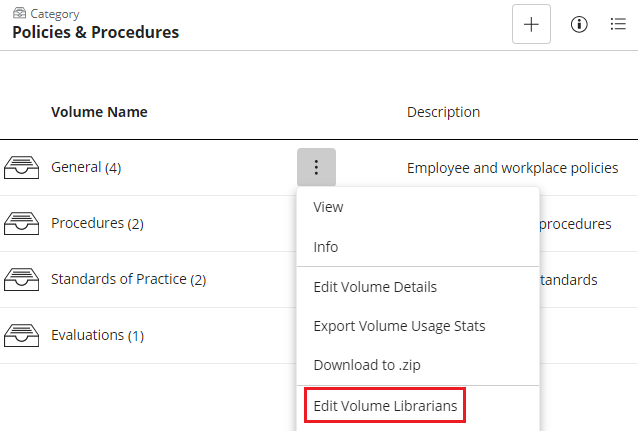This screenshot has height=431, width=638.
Task: Open Standards of Practice (2) volume
Action: pyautogui.click(x=129, y=279)
